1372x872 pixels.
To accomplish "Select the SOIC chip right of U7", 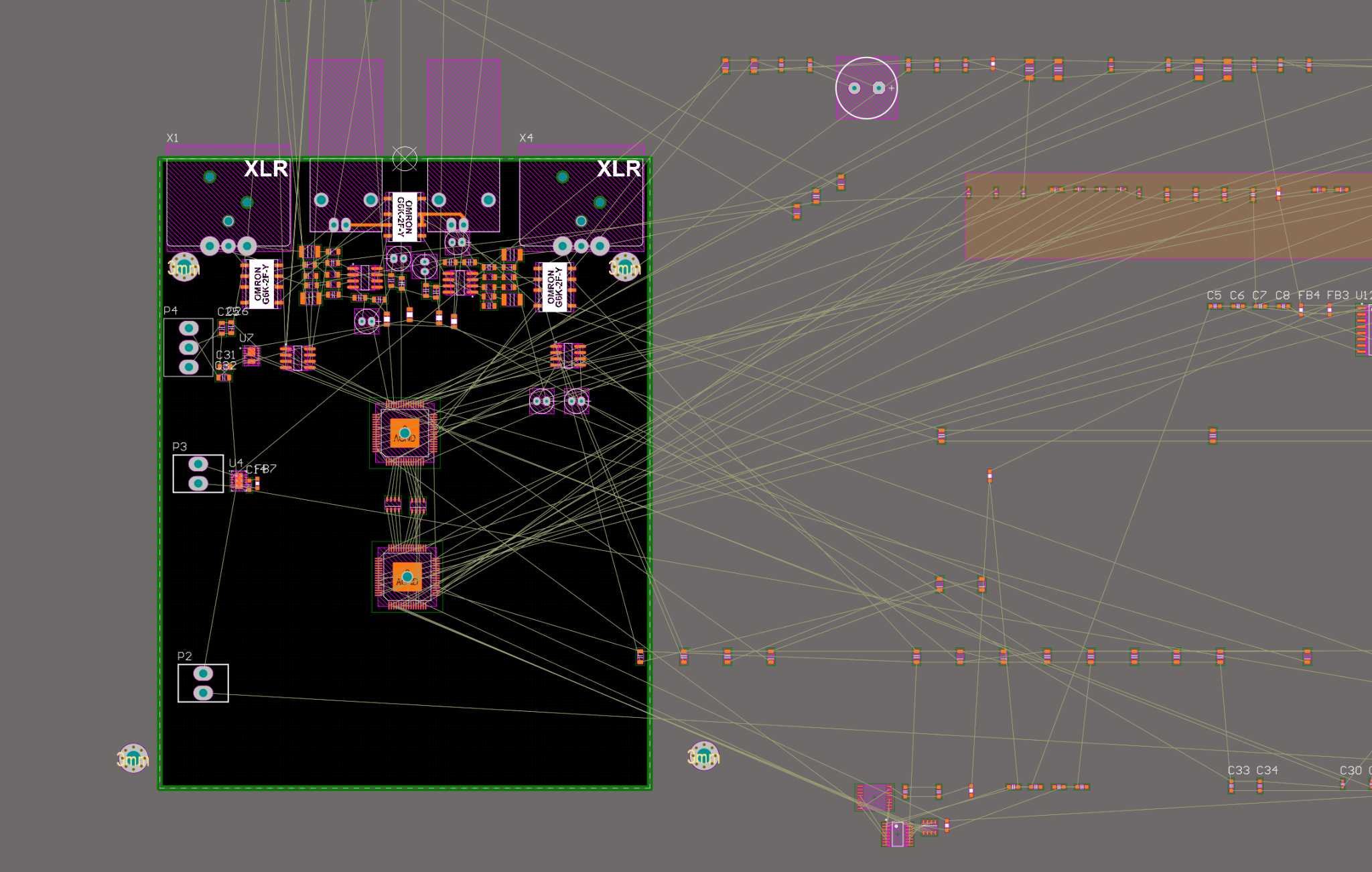I will (297, 358).
